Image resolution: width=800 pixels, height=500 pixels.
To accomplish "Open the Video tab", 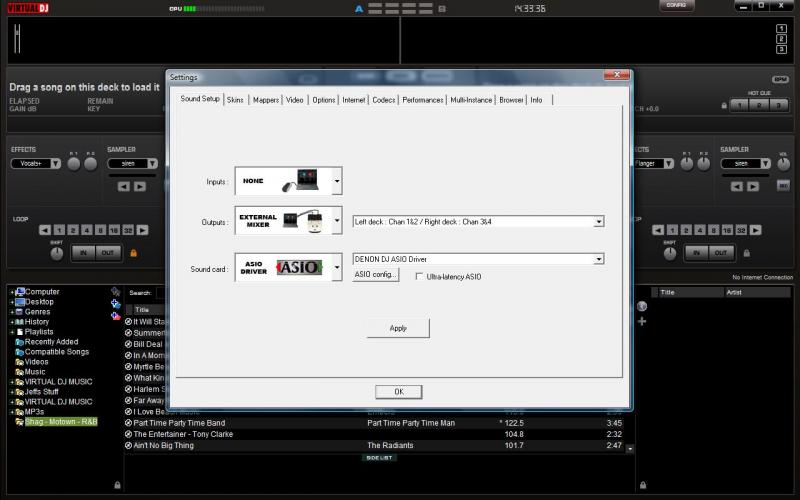I will pyautogui.click(x=294, y=100).
